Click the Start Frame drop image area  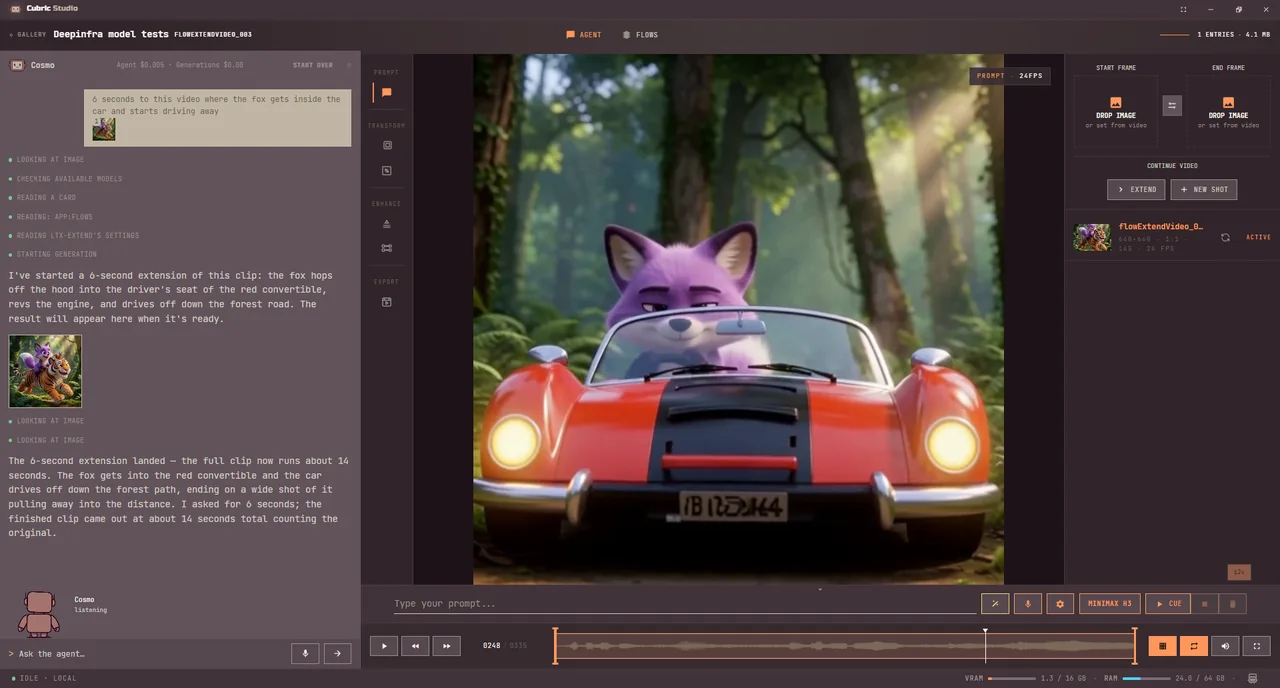[x=1116, y=111]
